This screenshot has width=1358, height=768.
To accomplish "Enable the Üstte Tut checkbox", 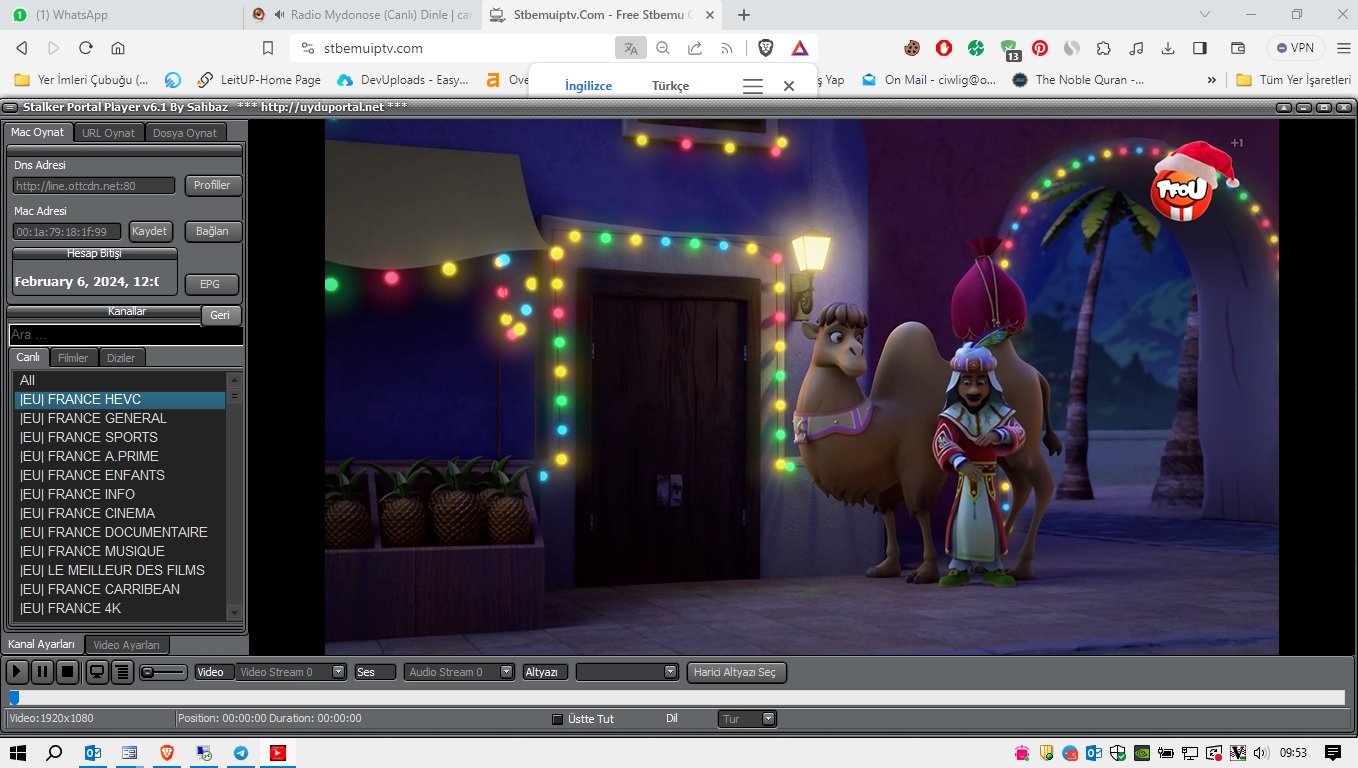I will coord(558,719).
